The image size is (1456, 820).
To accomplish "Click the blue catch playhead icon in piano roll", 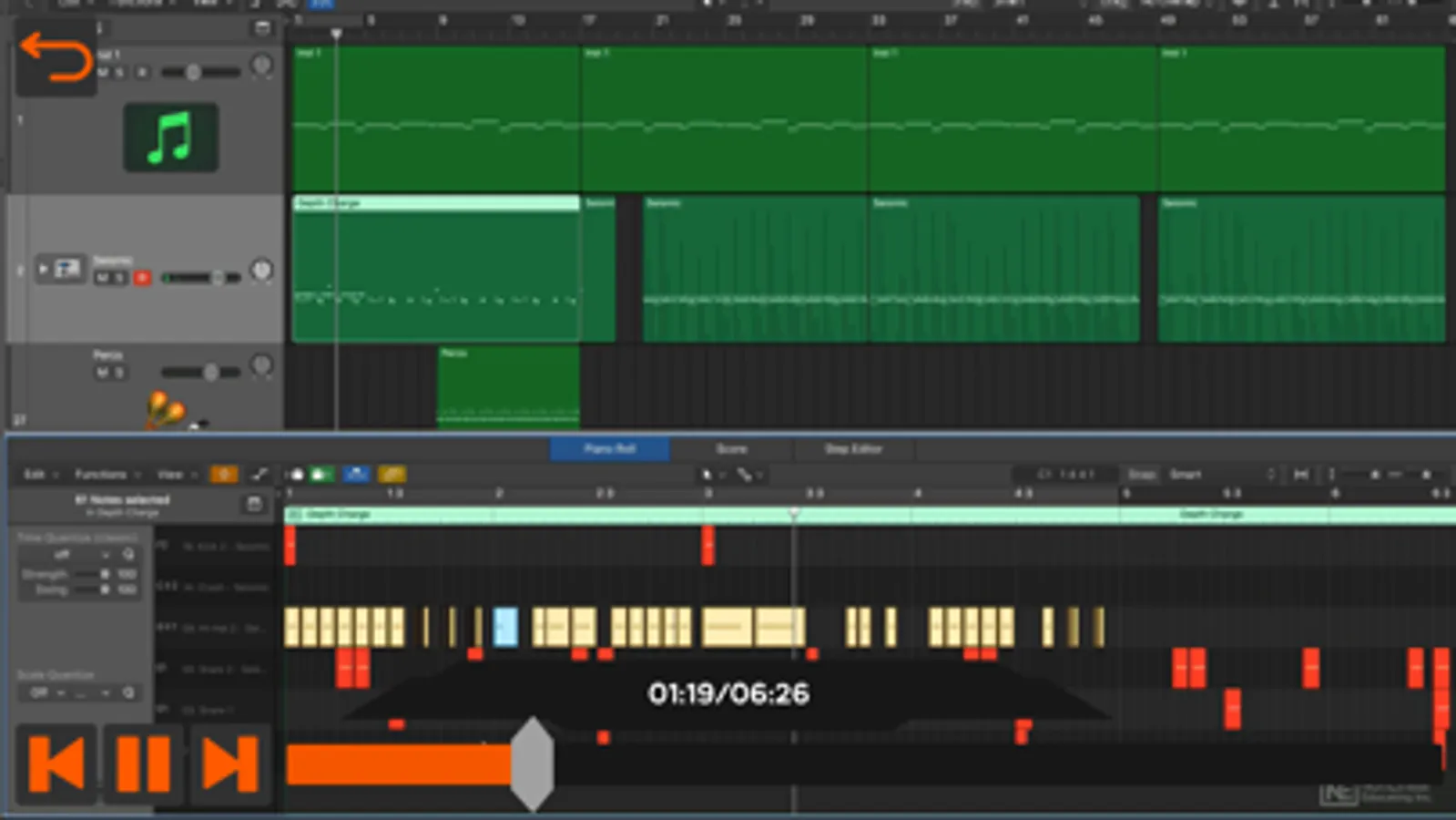I will pyautogui.click(x=356, y=474).
